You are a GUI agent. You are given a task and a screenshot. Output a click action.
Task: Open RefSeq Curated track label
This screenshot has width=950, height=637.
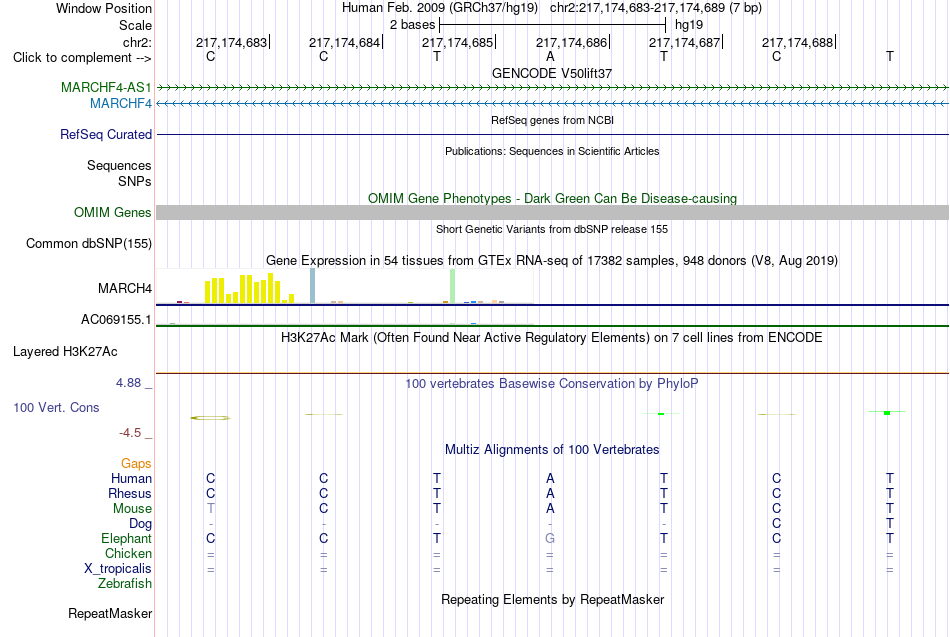106,135
